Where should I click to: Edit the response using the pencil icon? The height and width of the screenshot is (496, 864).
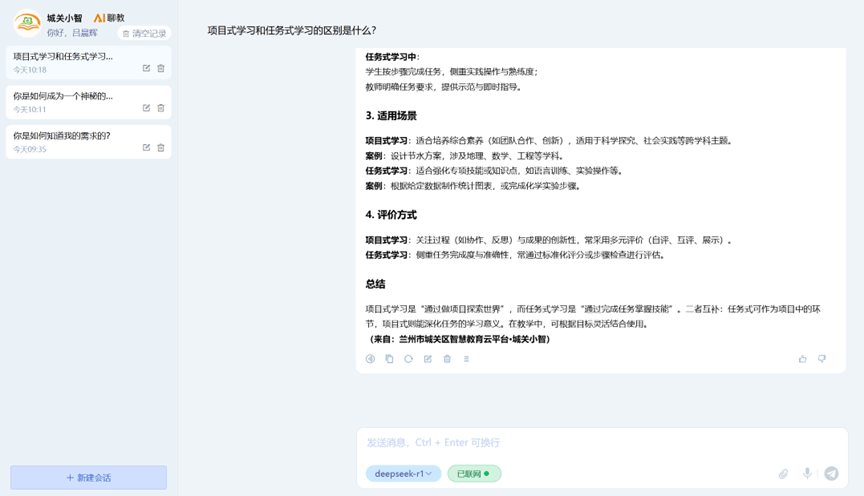pos(428,359)
